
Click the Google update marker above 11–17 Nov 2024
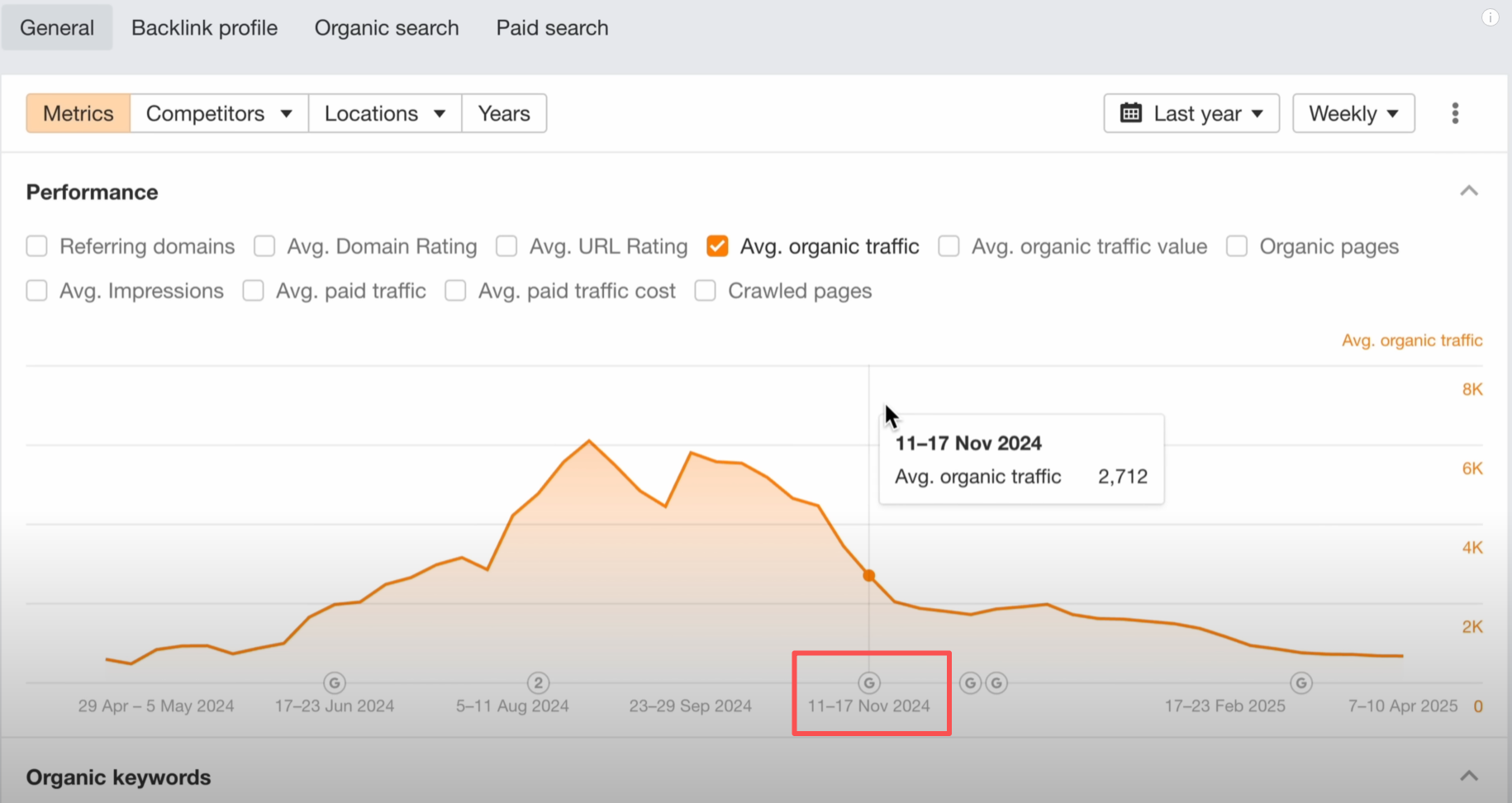[869, 683]
